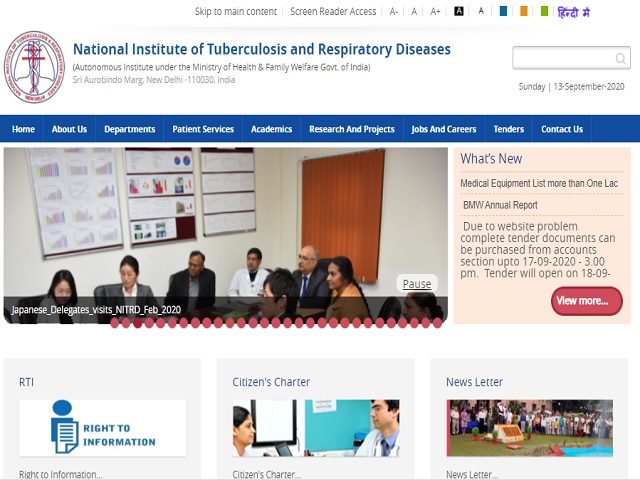640x480 pixels.
Task: Open the Tenders menu
Action: [509, 129]
